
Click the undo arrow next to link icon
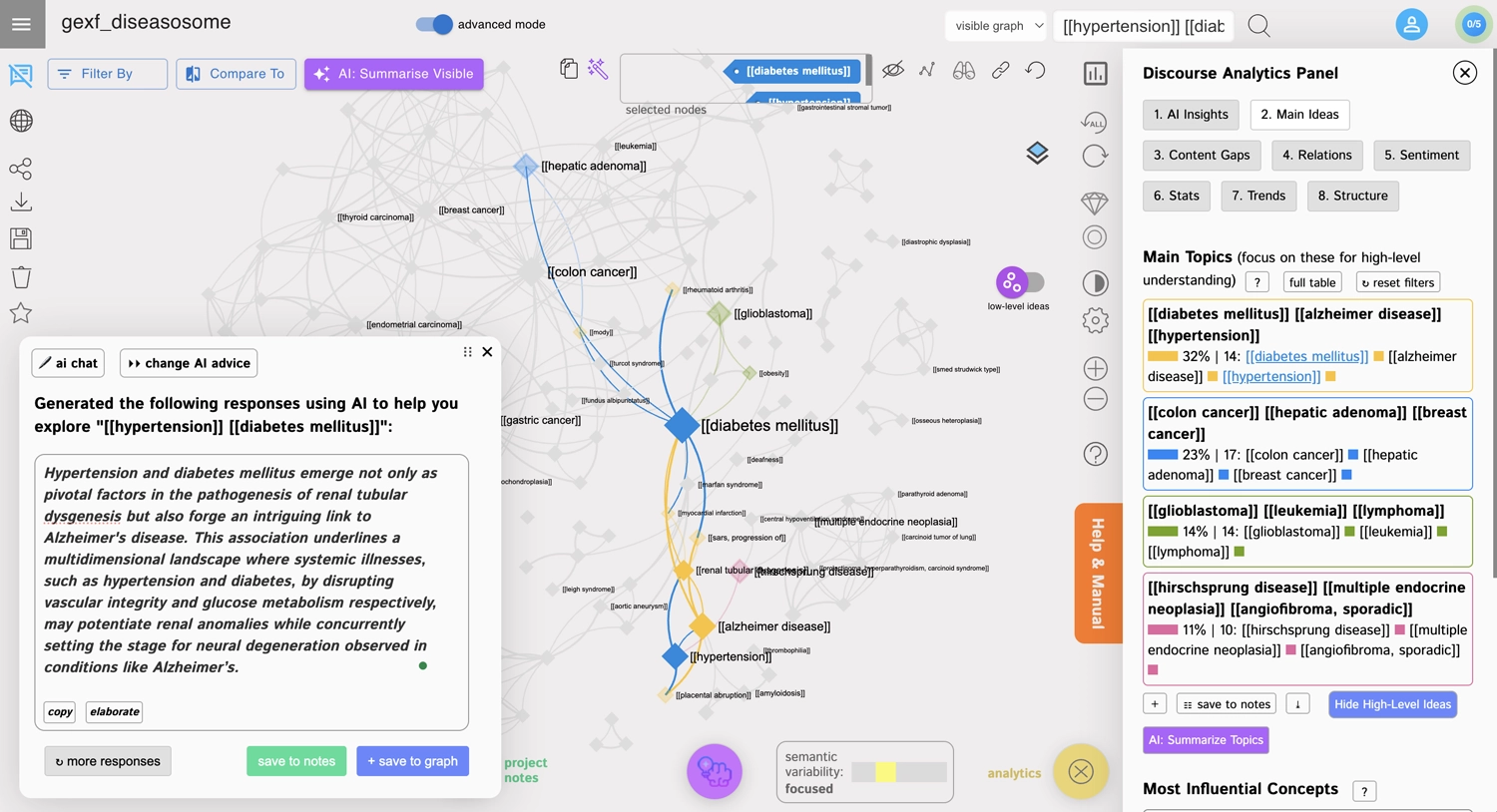pos(1036,70)
